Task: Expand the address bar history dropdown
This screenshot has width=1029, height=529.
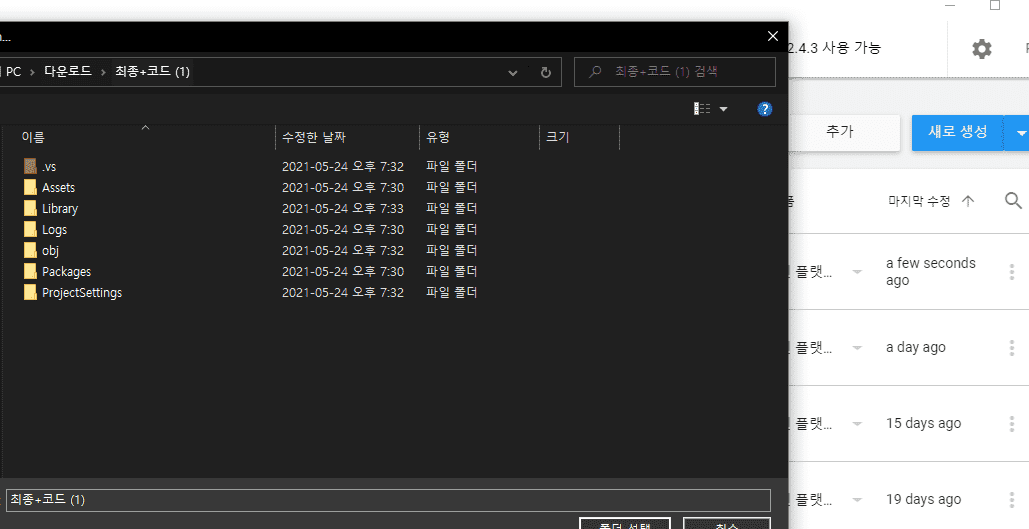Action: click(513, 72)
